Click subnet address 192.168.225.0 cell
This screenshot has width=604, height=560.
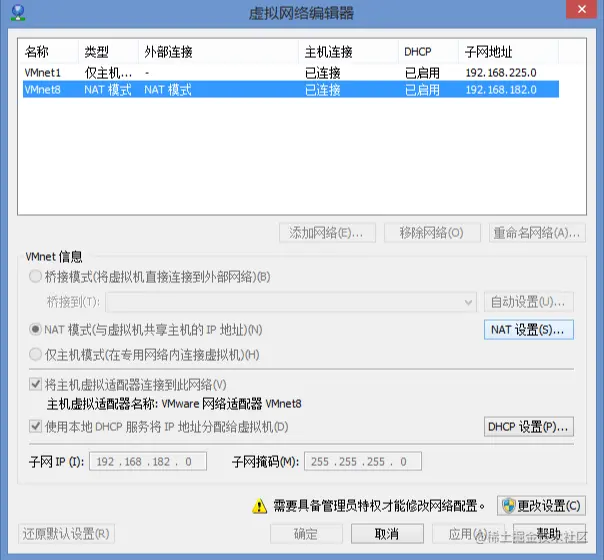coord(501,72)
